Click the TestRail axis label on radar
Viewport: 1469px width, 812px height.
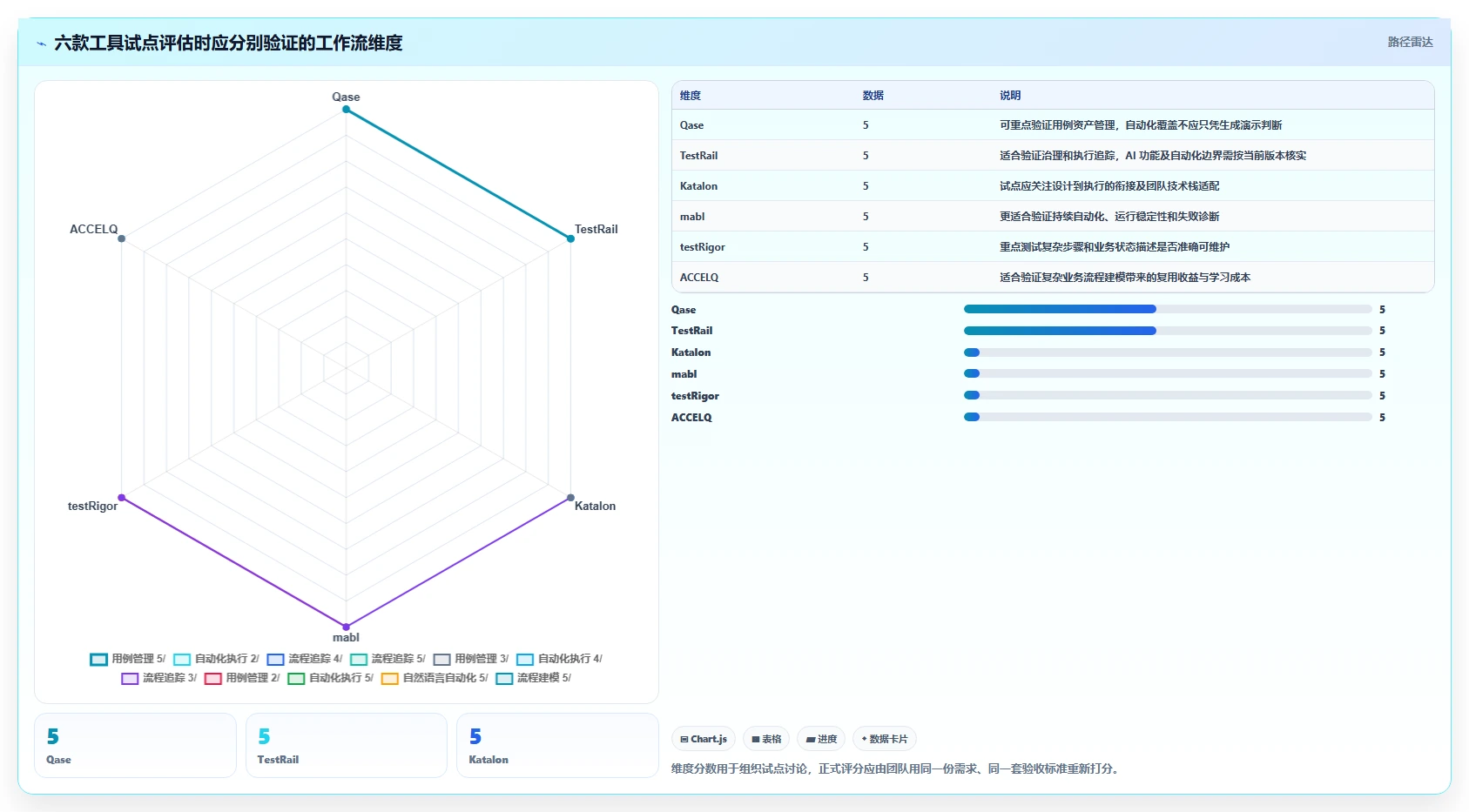pos(596,229)
